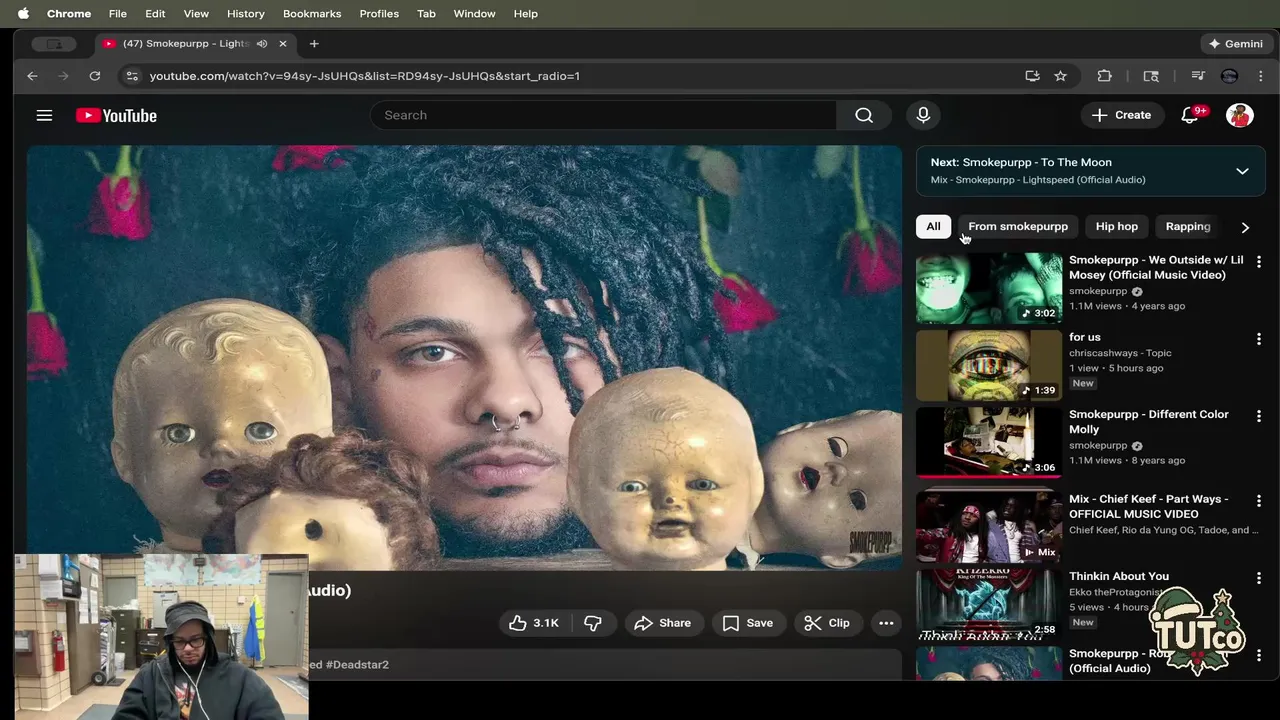Go forward in Chrome
1280x720 pixels.
(x=63, y=76)
